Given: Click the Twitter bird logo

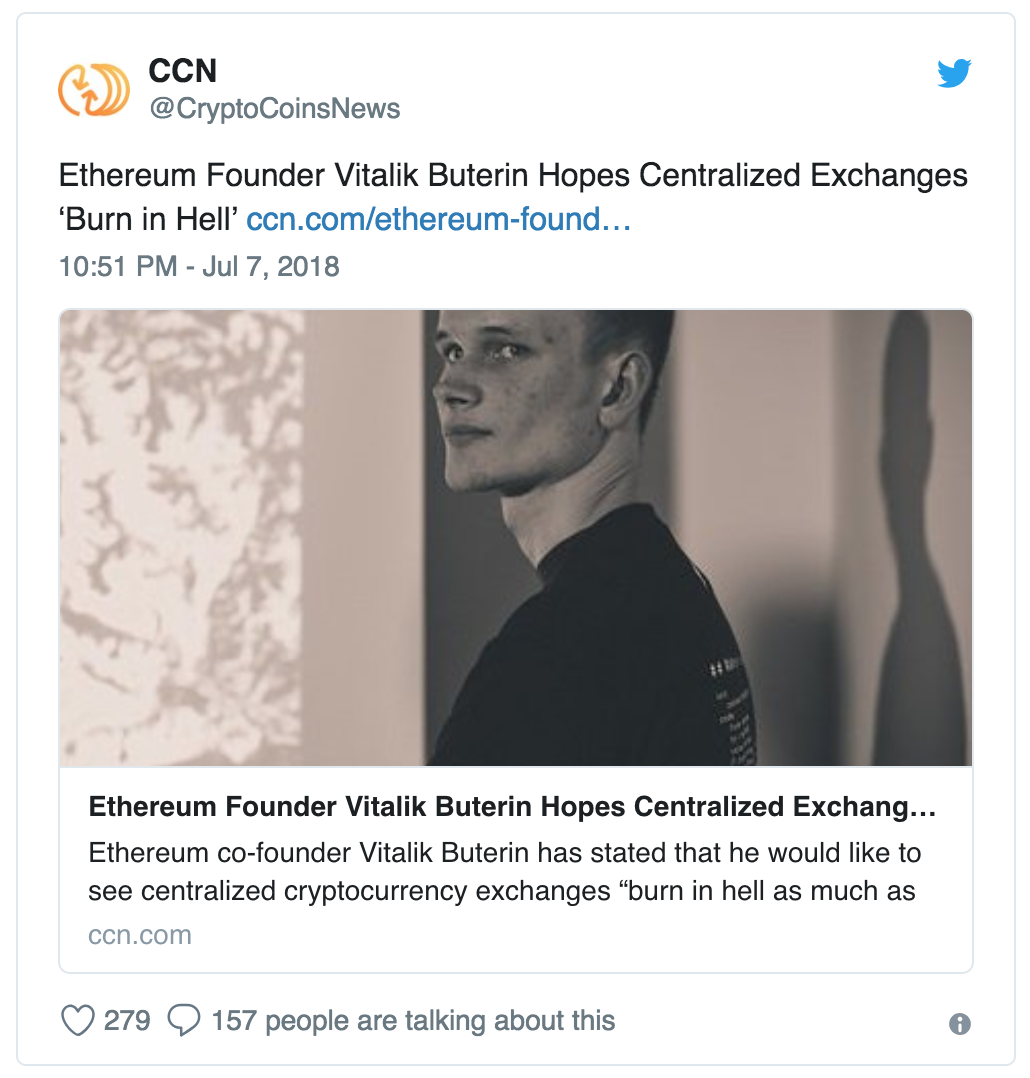Looking at the screenshot, I should click(x=954, y=74).
